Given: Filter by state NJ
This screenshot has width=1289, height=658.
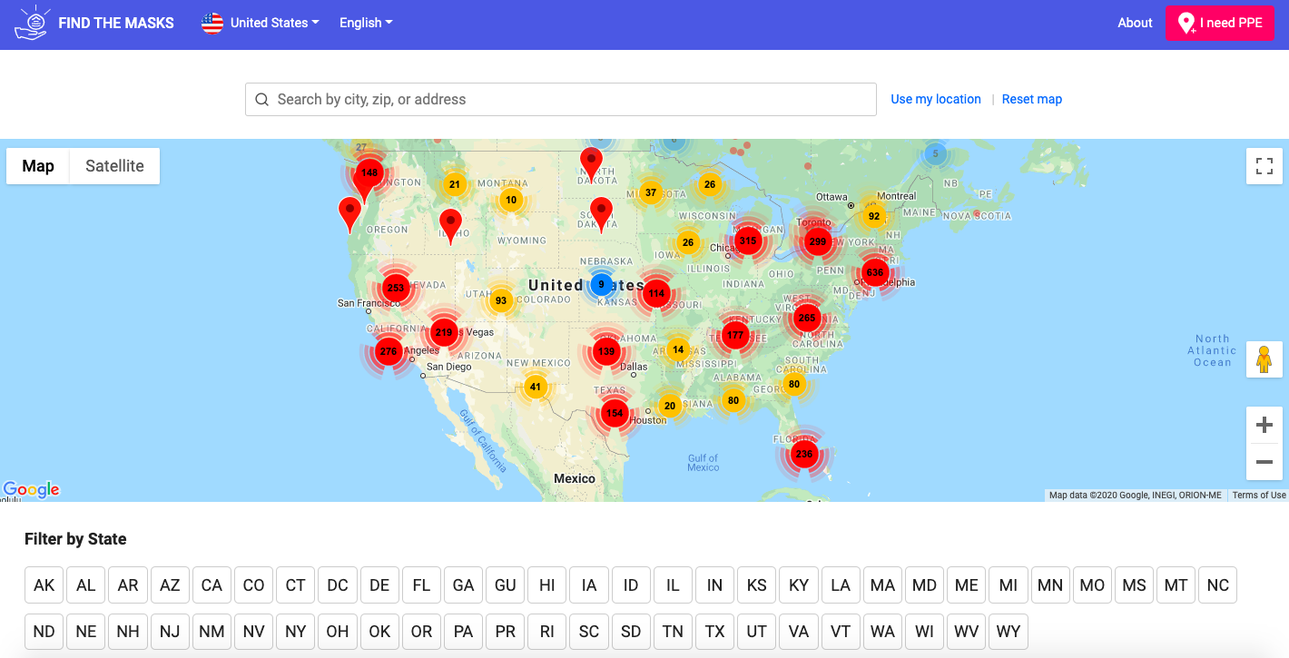Looking at the screenshot, I should 170,632.
